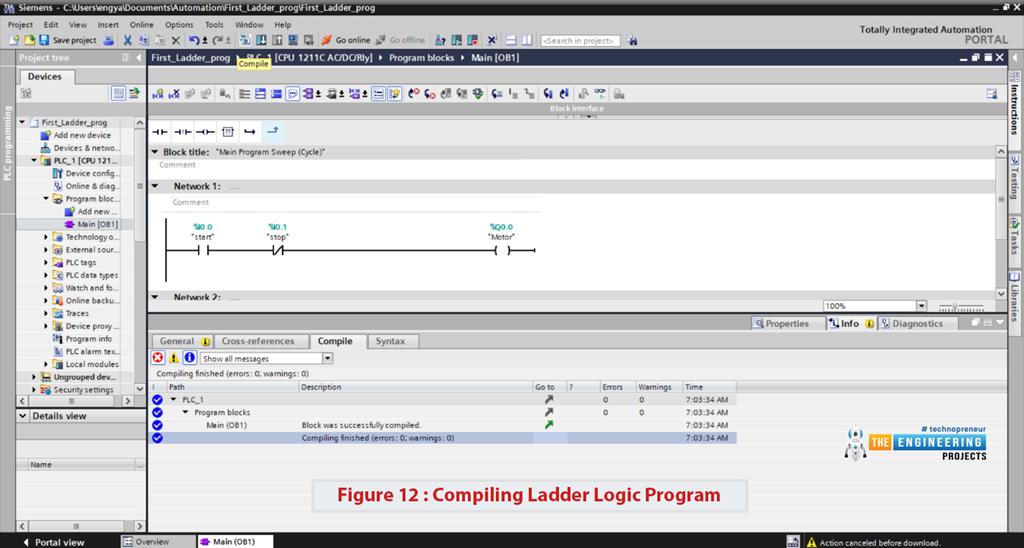Insert normally closed contact from favorites
1024x548 pixels.
point(182,132)
